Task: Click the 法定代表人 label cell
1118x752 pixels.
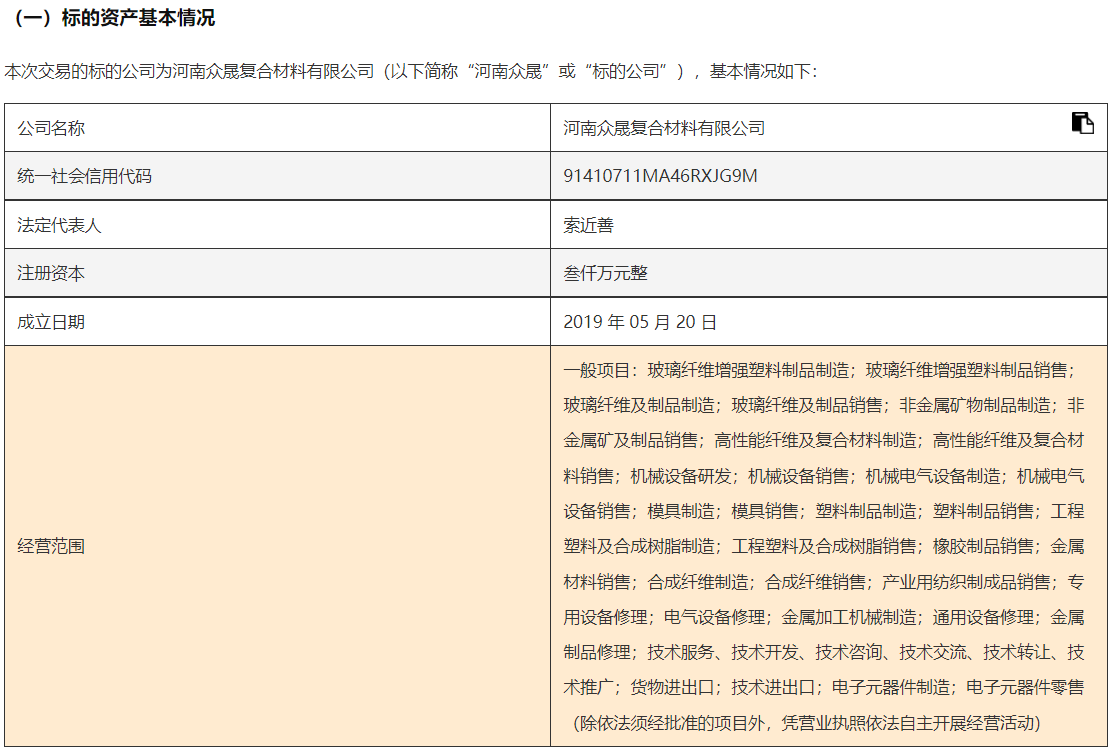Action: coord(277,225)
